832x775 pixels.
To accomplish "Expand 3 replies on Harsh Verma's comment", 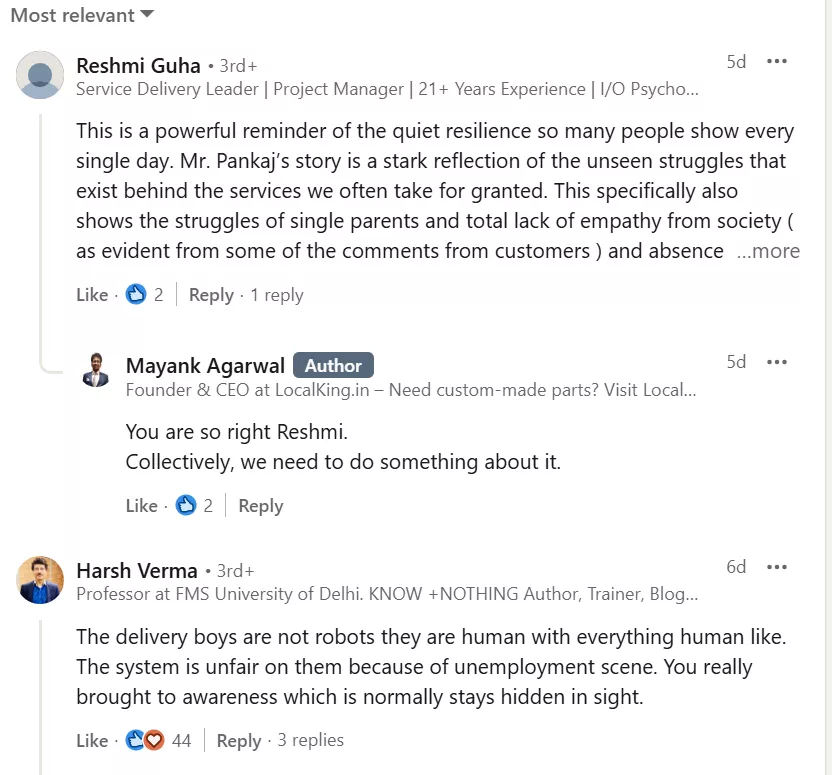I will click(310, 741).
